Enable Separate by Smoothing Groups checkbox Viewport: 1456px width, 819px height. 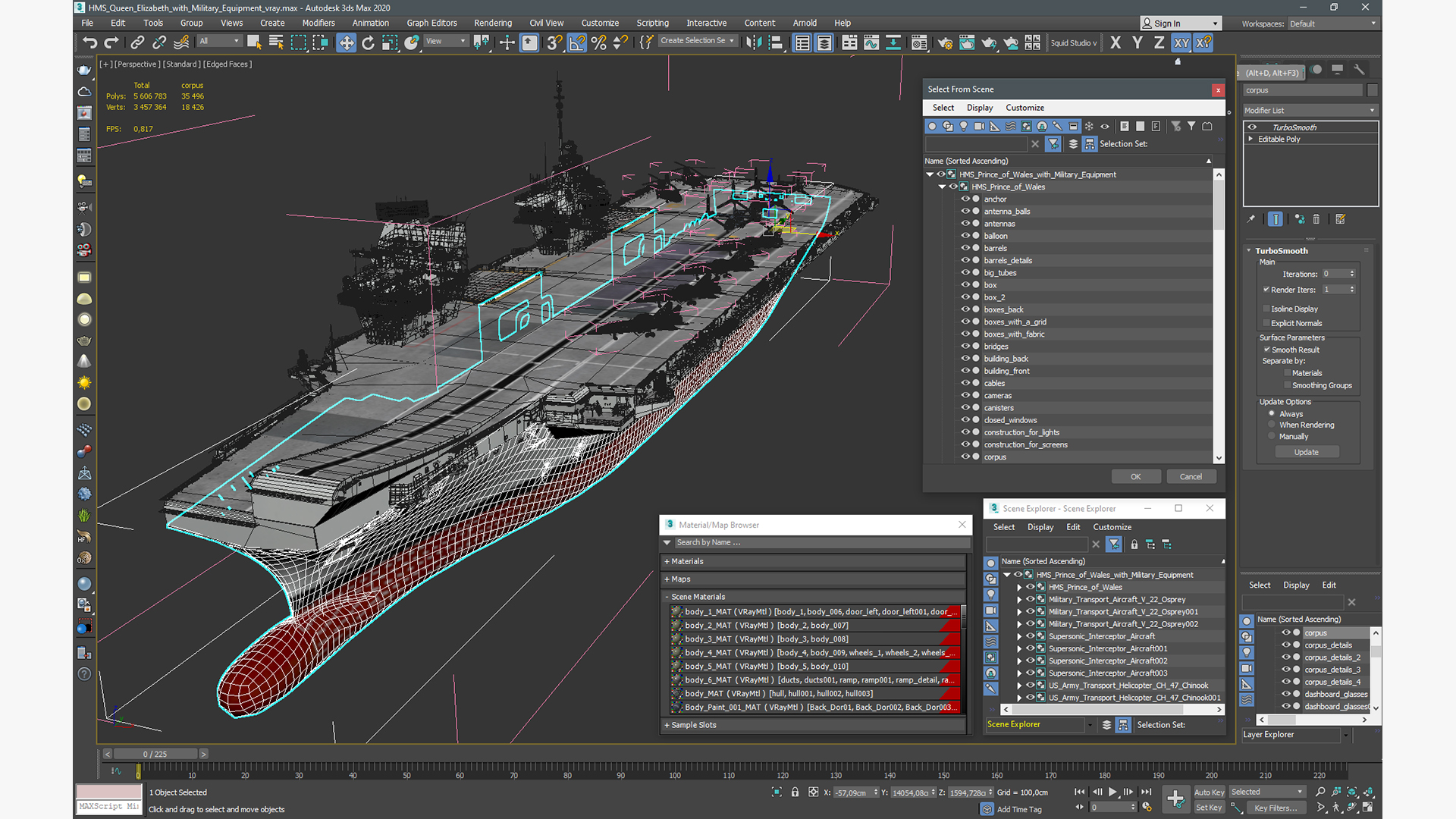[x=1288, y=385]
